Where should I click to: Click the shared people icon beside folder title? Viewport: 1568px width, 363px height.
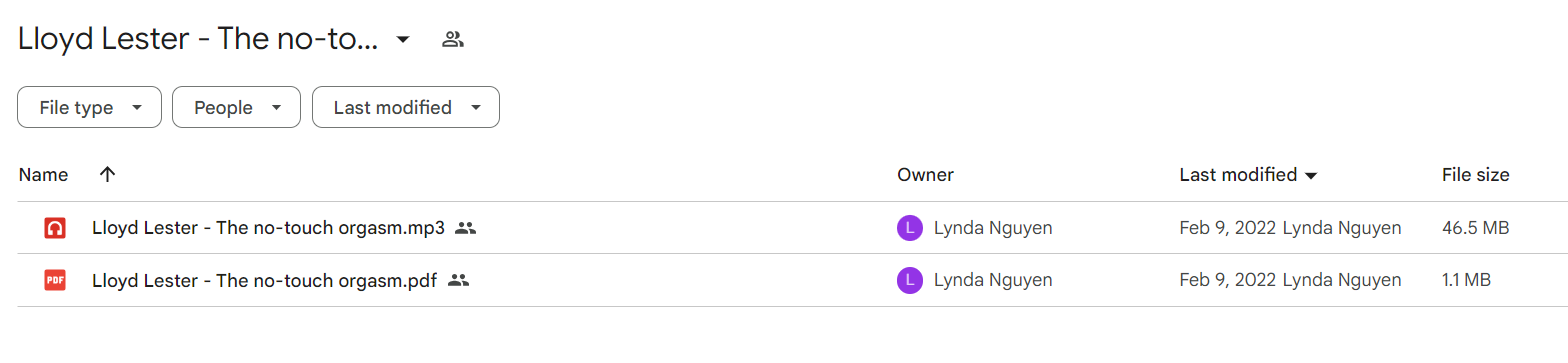[x=453, y=40]
